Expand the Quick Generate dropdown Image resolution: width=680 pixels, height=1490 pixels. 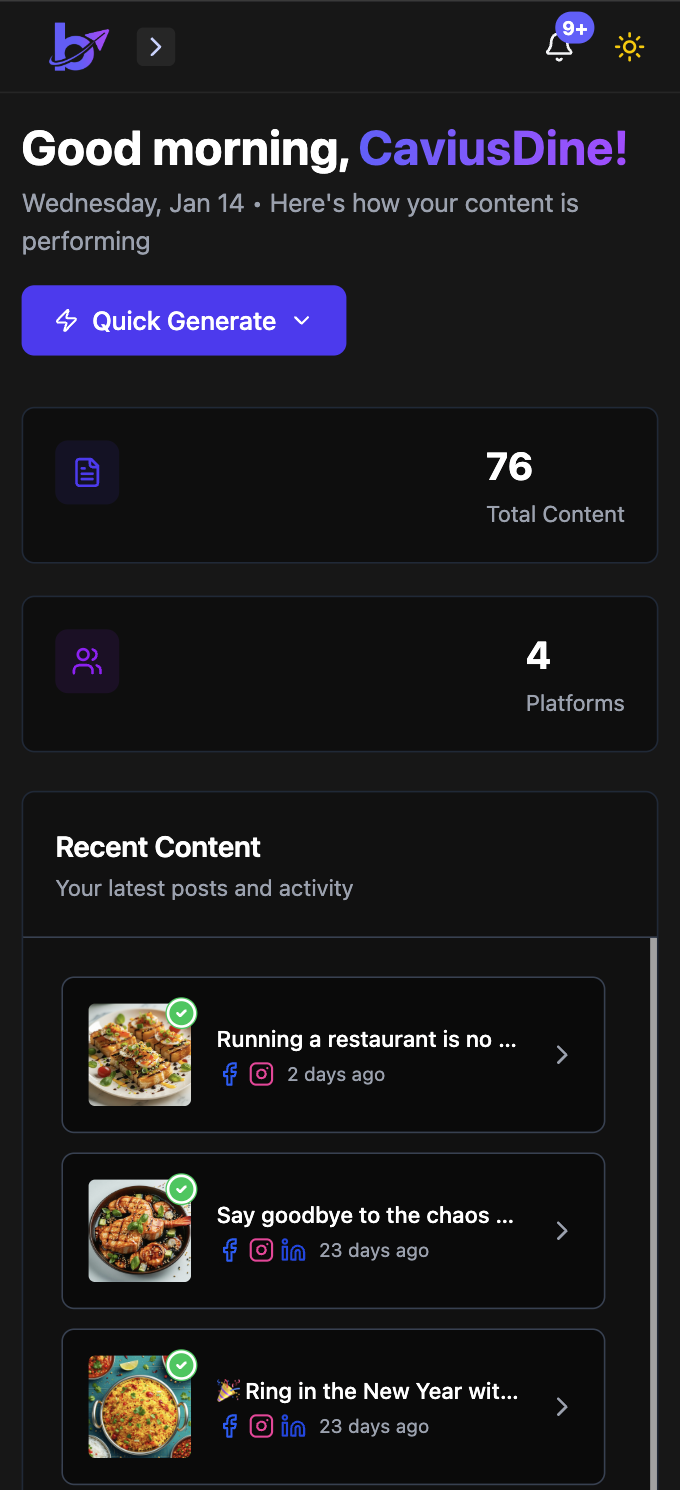301,320
